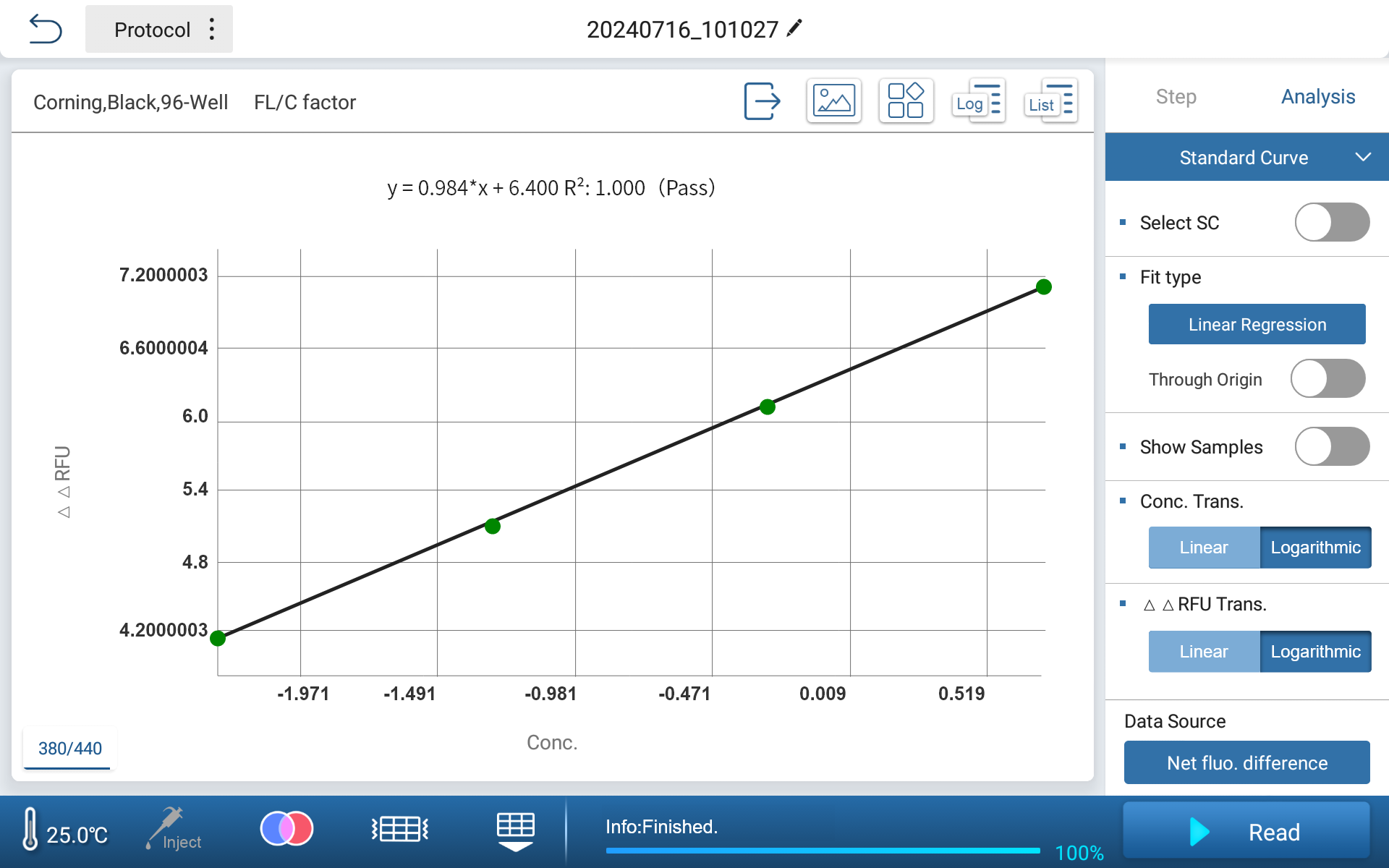1389x868 pixels.
Task: Click the Conc. x-axis label
Action: pyautogui.click(x=552, y=742)
